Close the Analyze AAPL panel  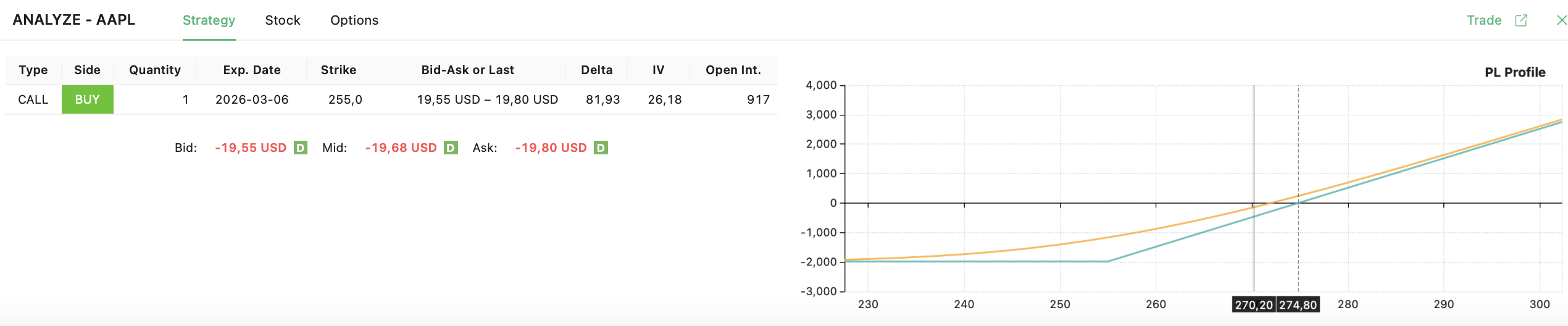pyautogui.click(x=1561, y=20)
